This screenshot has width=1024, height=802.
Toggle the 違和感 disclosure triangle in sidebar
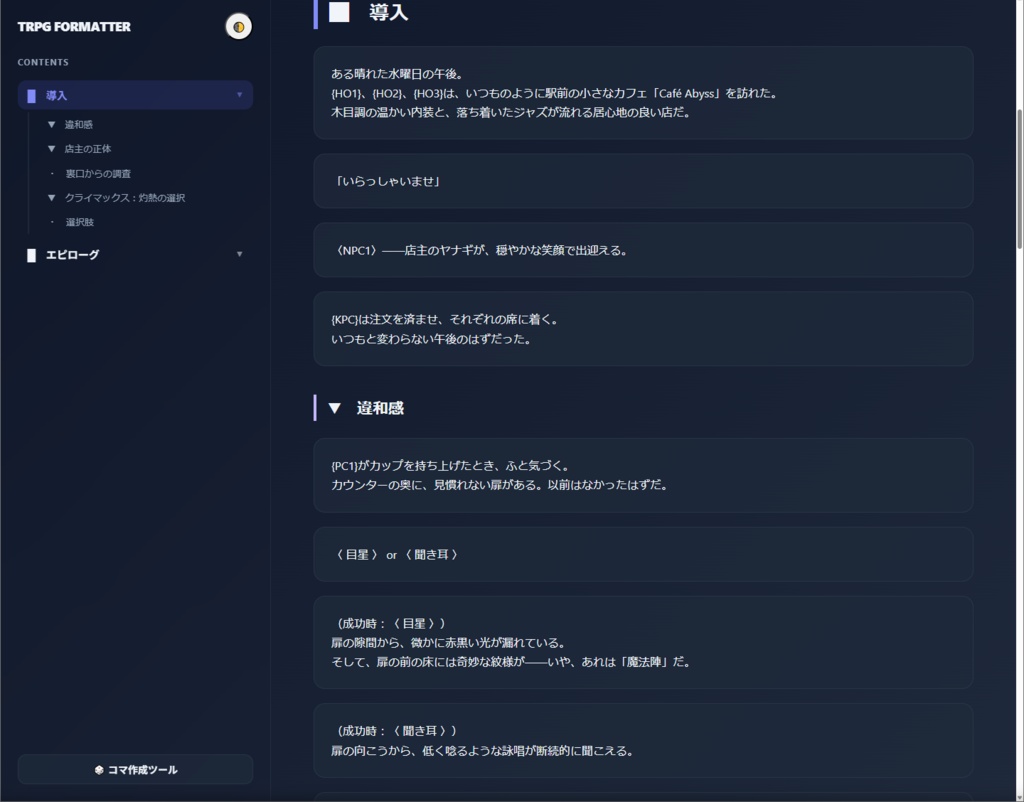point(51,125)
